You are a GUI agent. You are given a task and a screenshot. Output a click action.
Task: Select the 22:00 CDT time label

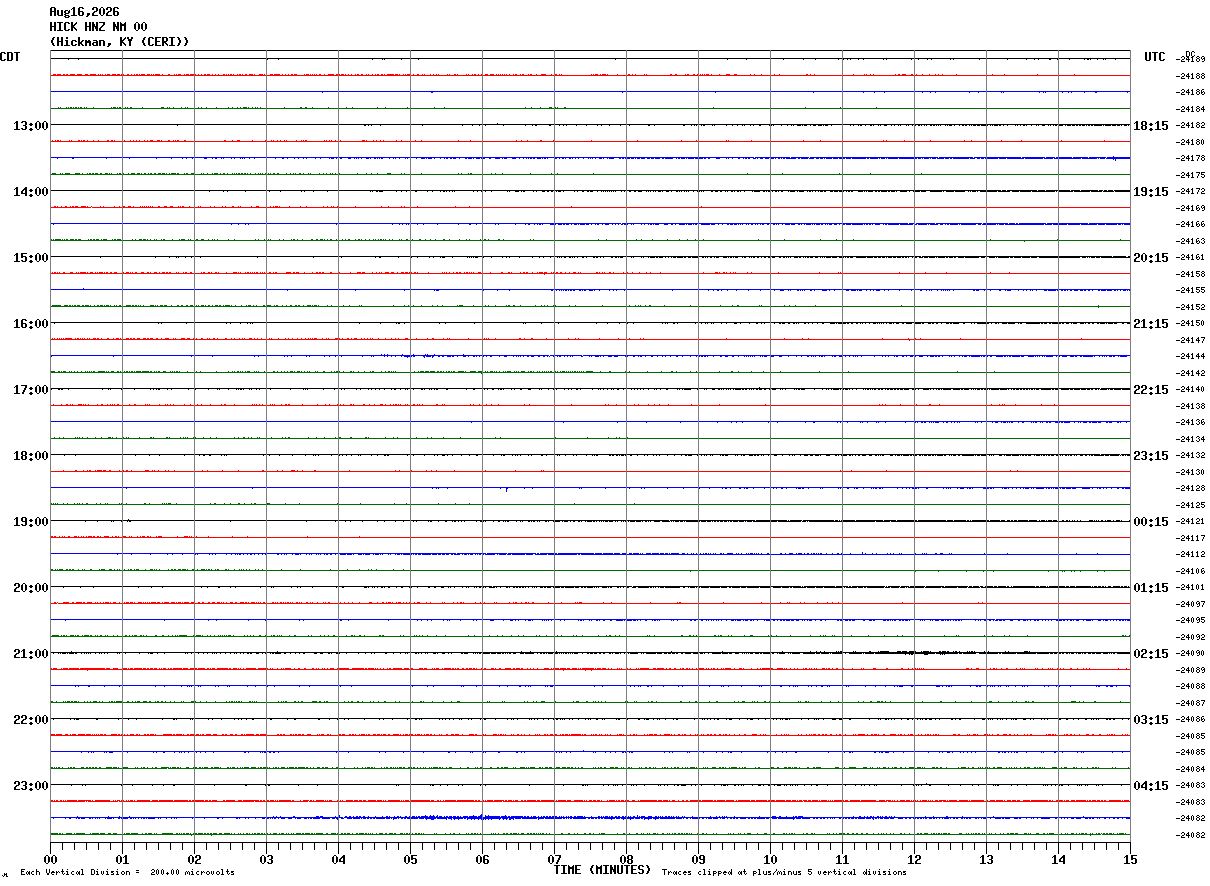30,719
